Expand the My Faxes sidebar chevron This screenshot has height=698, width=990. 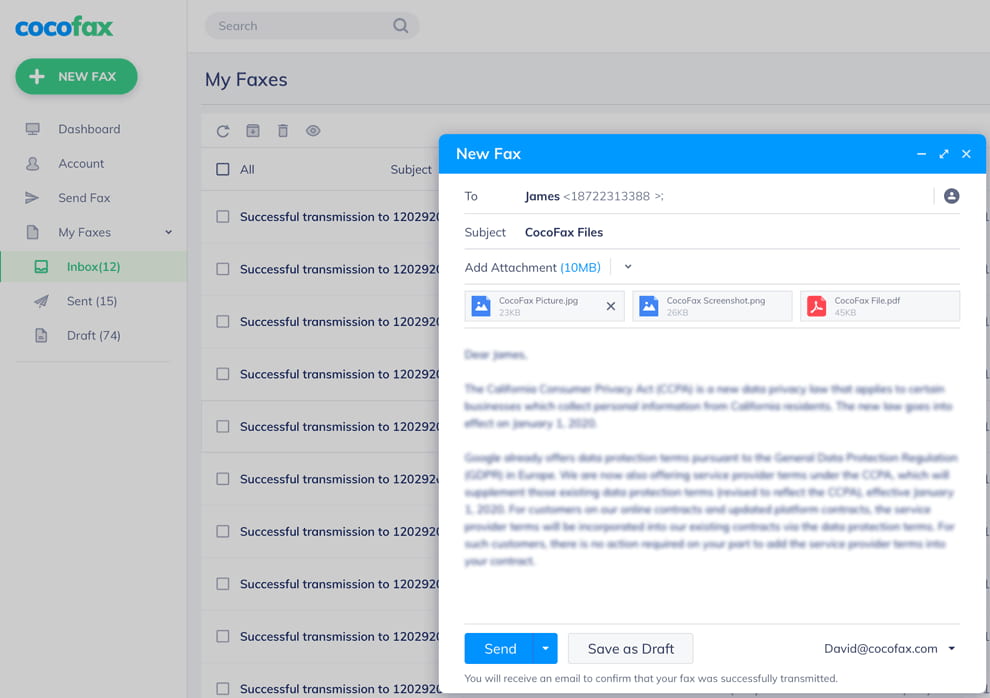click(169, 232)
